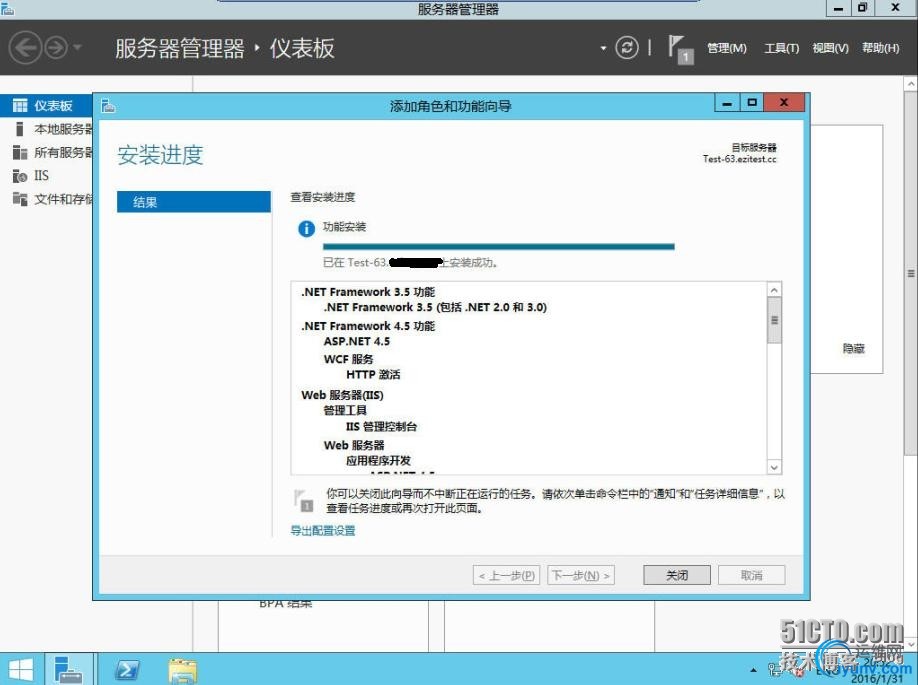Click the 上一步(P) button
Viewport: 918px width, 685px height.
506,575
